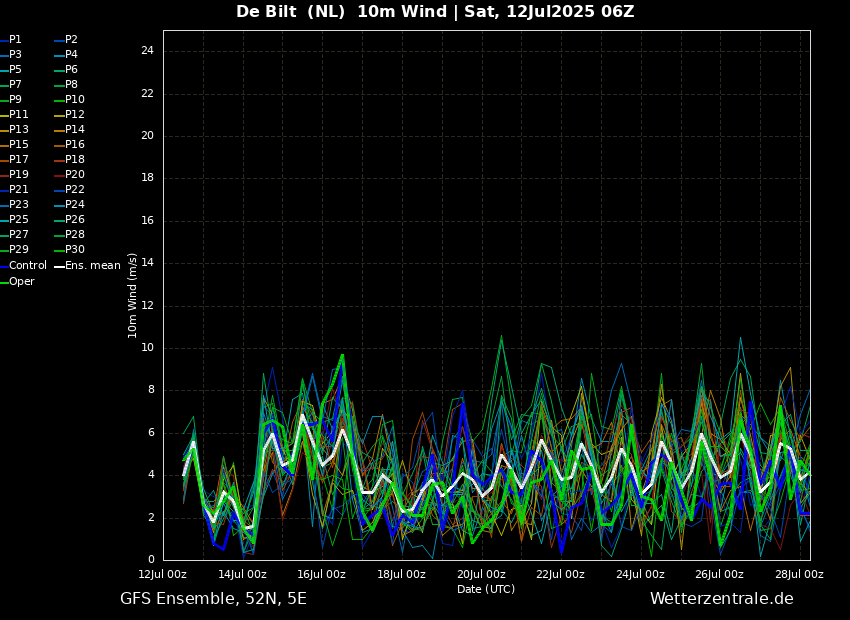
Task: Click the P29 legend label
Action: tap(18, 250)
